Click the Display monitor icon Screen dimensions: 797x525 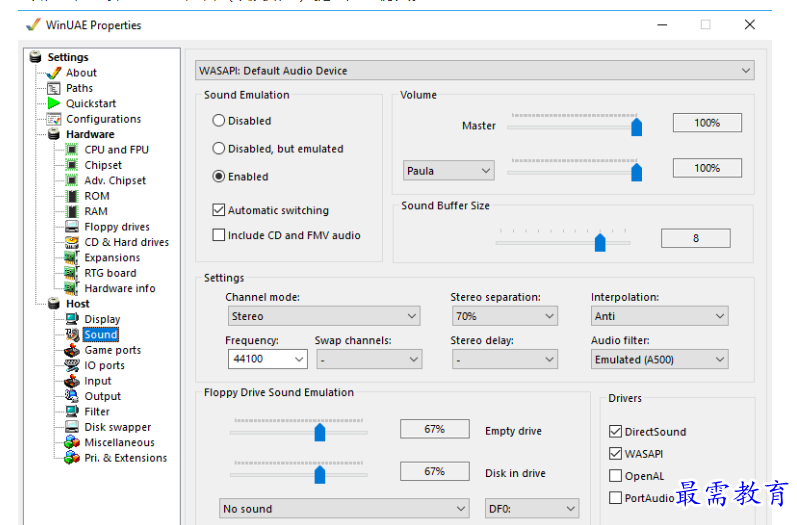click(72, 319)
